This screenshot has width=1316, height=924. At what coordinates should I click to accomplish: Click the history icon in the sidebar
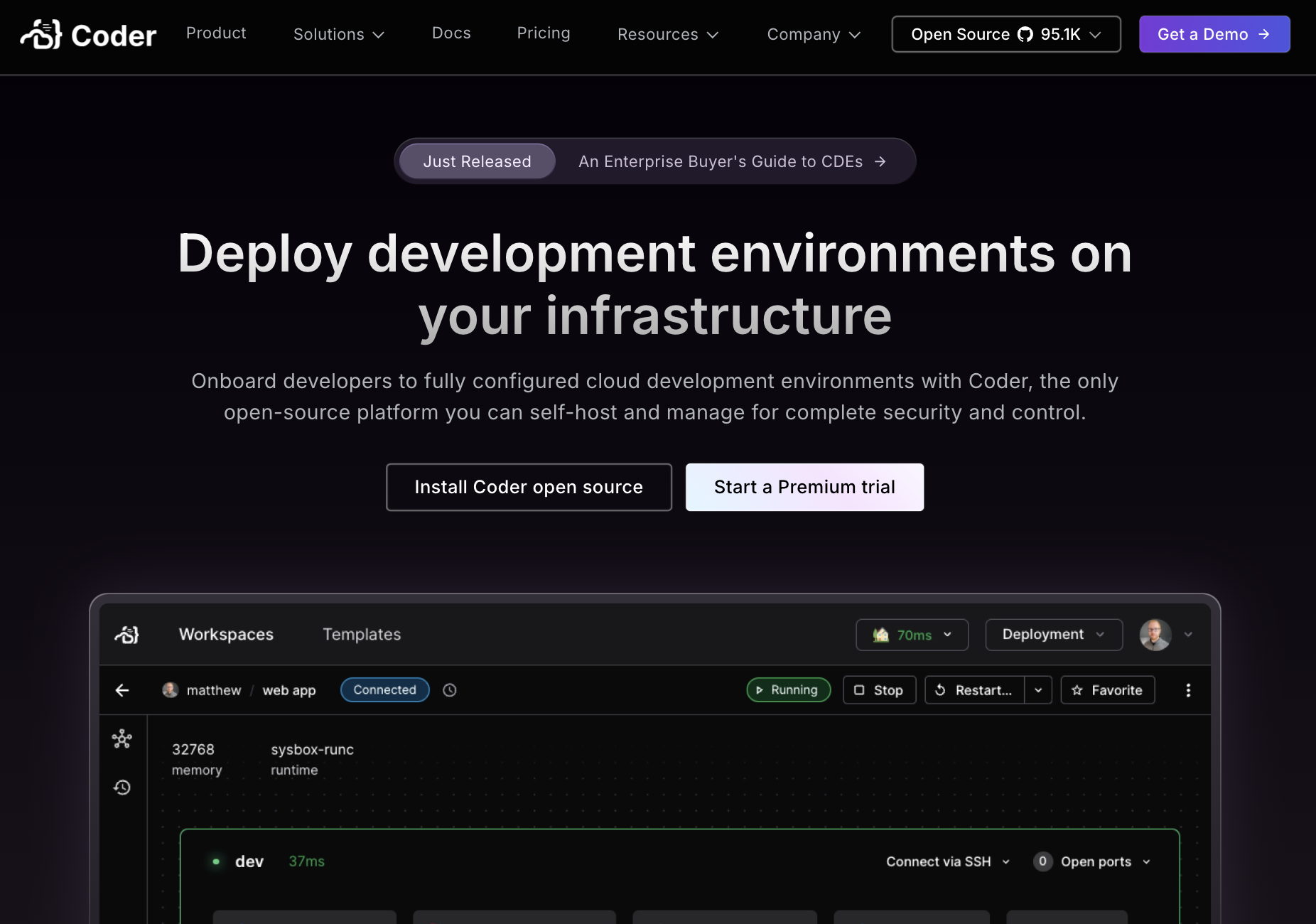click(x=122, y=788)
